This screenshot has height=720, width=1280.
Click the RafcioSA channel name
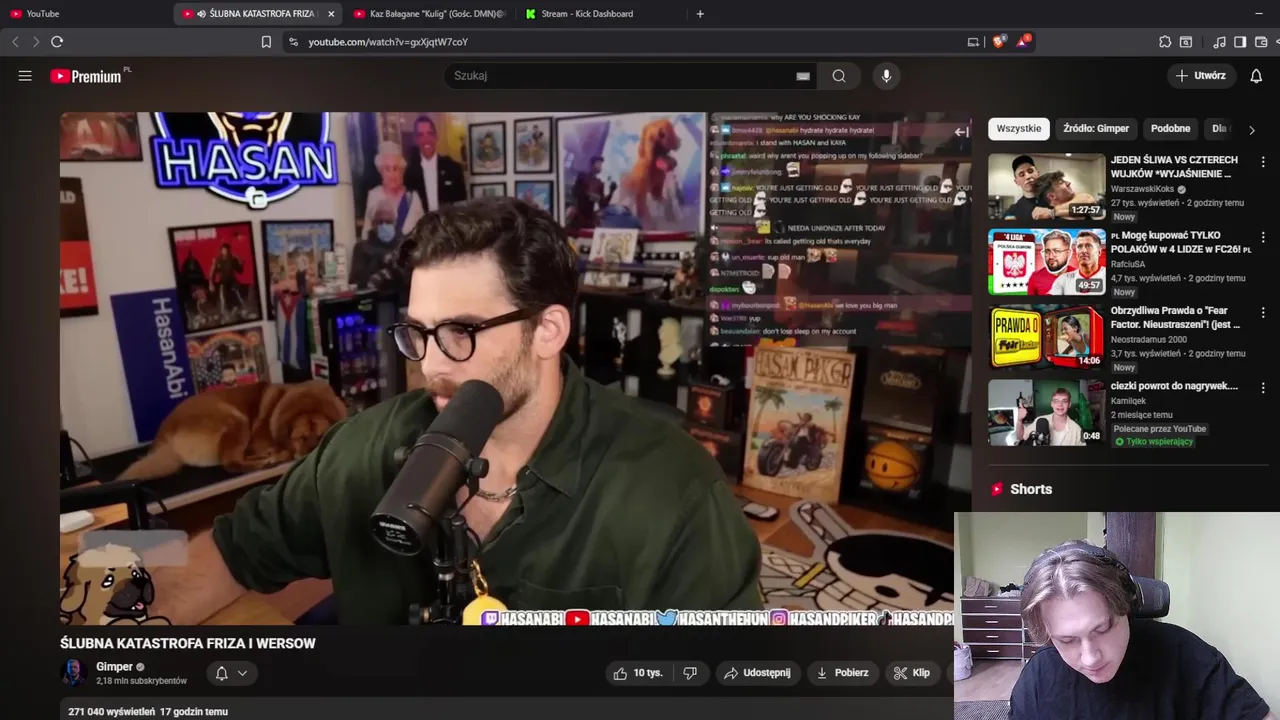1128,265
